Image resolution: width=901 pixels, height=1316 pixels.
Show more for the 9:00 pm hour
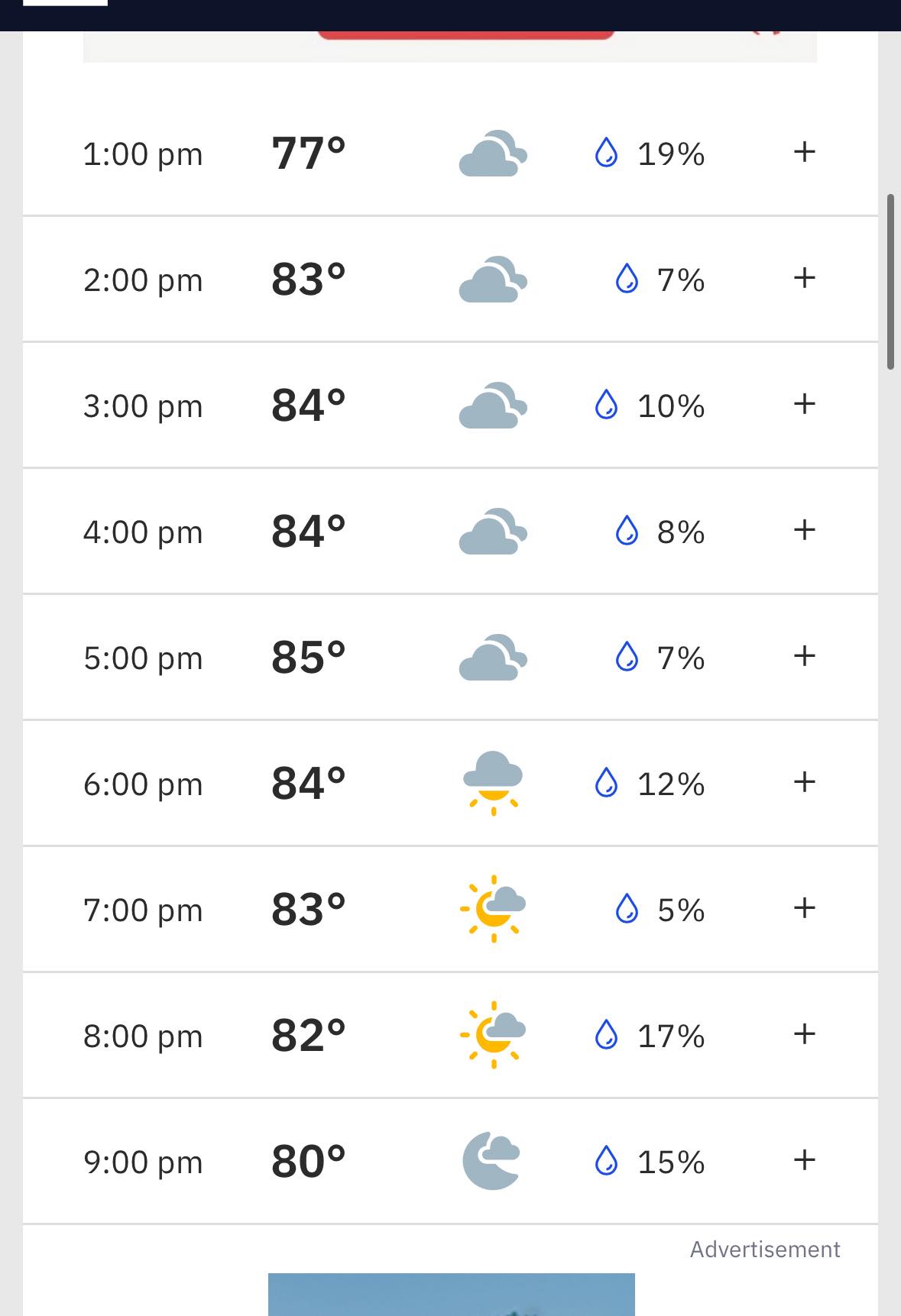[804, 1160]
